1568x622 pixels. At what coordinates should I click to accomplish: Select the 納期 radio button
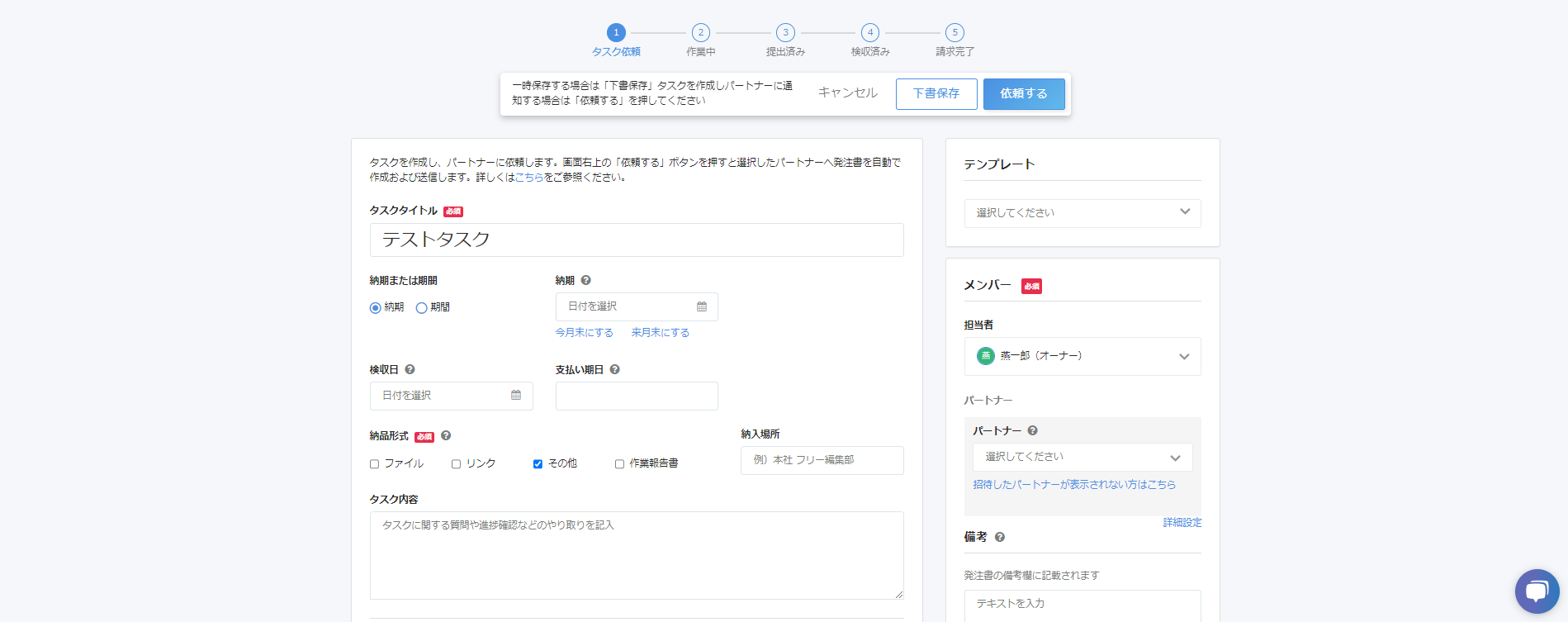coord(376,308)
